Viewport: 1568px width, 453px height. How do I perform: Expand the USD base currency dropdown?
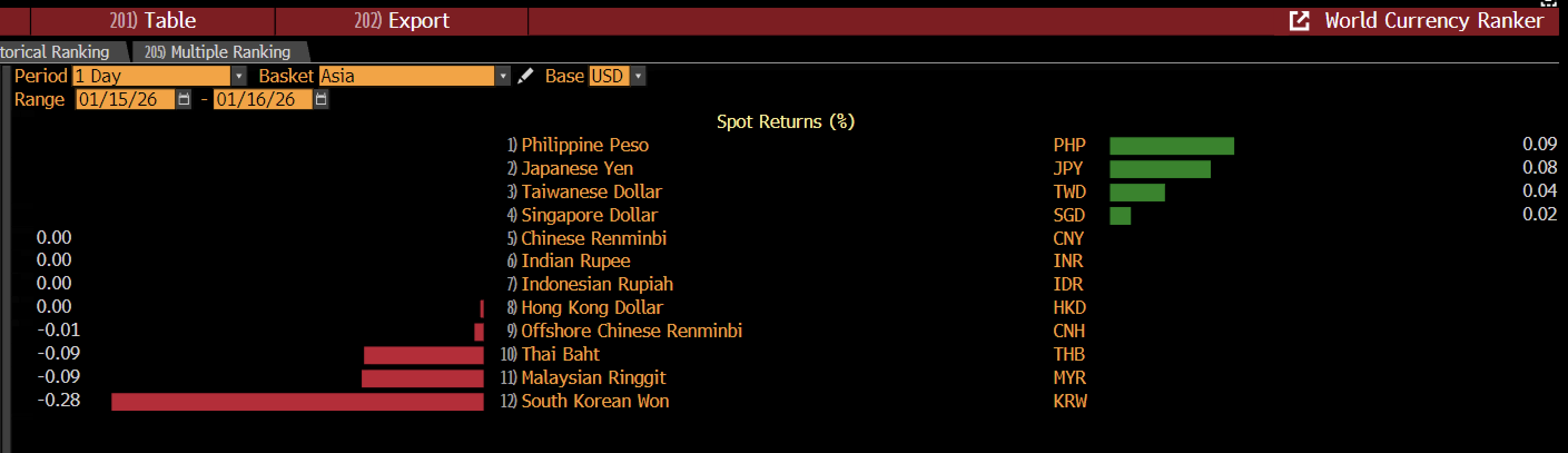(638, 76)
